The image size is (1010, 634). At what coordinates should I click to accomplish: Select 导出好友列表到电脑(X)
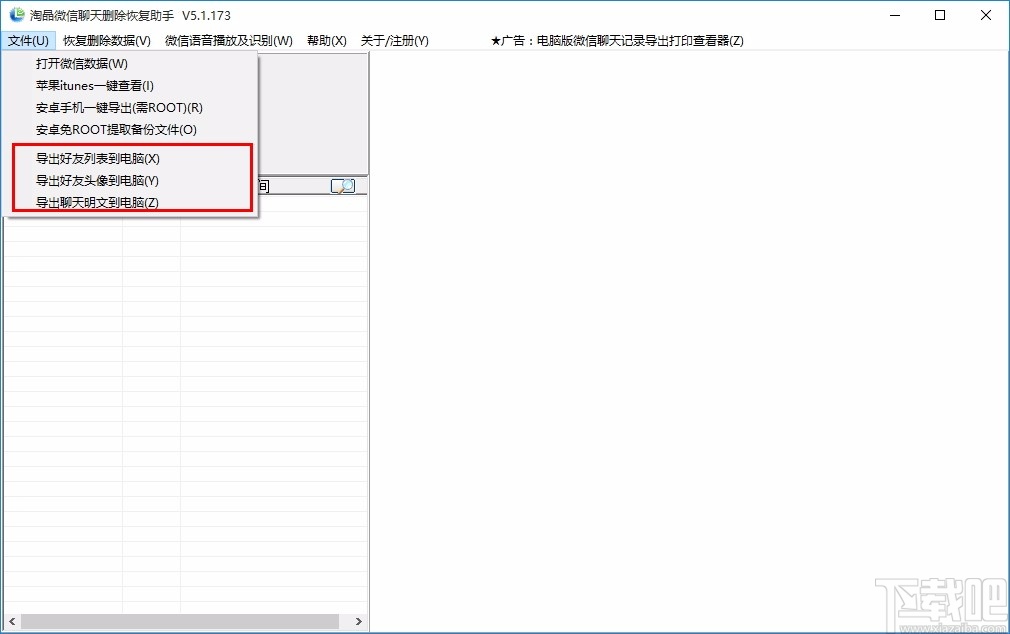(x=98, y=158)
